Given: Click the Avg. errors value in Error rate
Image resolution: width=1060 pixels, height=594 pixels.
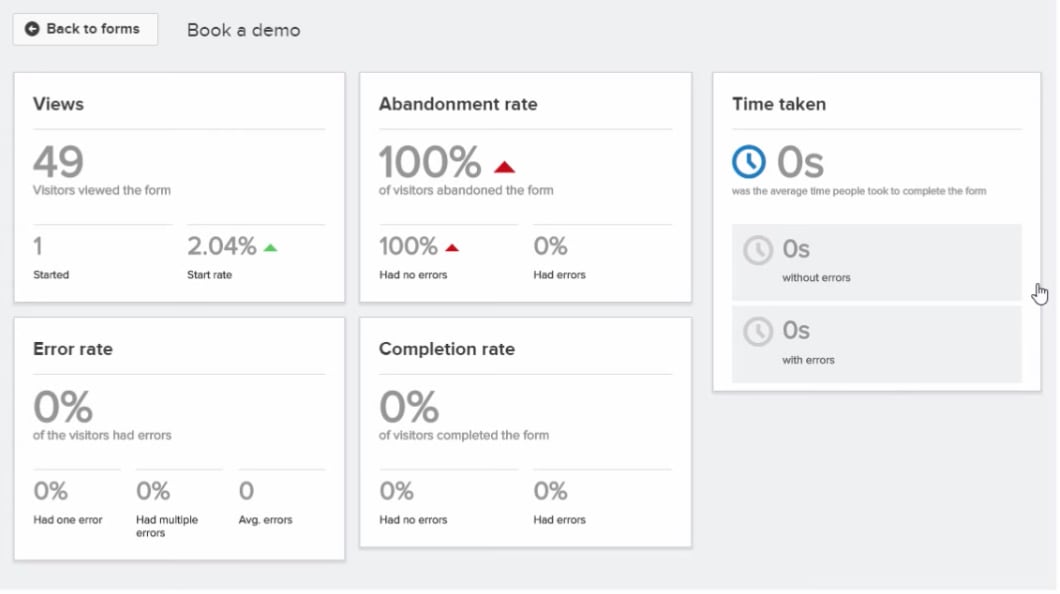Looking at the screenshot, I should pyautogui.click(x=246, y=491).
